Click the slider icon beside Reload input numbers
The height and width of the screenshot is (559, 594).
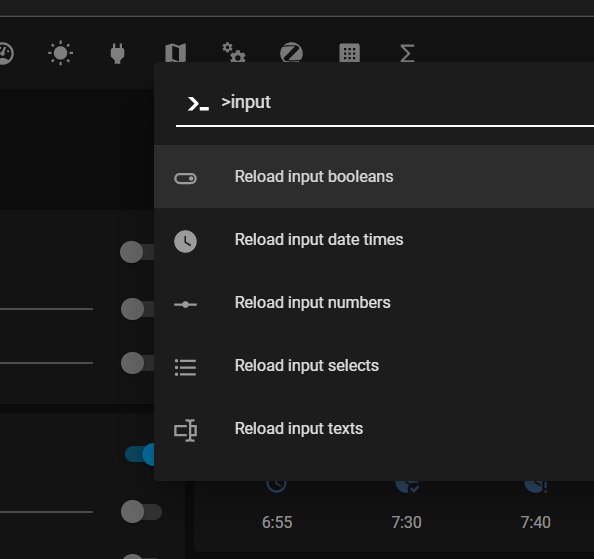pos(185,304)
